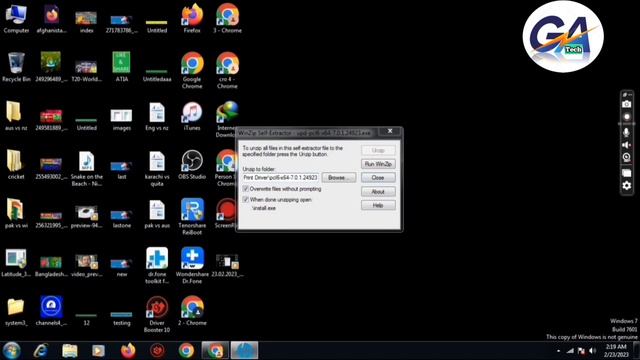Launch the Tenorshare ReiBoot shortcut

coord(192,217)
